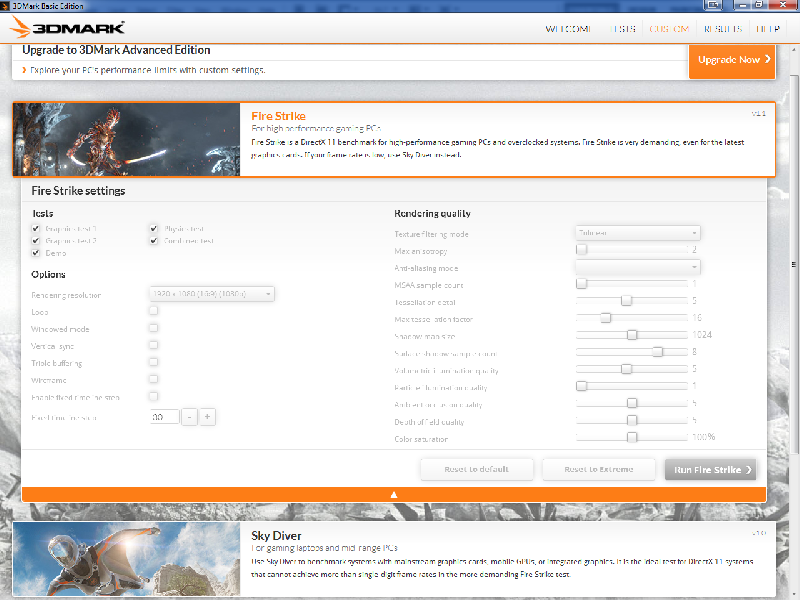Enable the Wireframe checkbox
800x600 pixels.
(154, 379)
